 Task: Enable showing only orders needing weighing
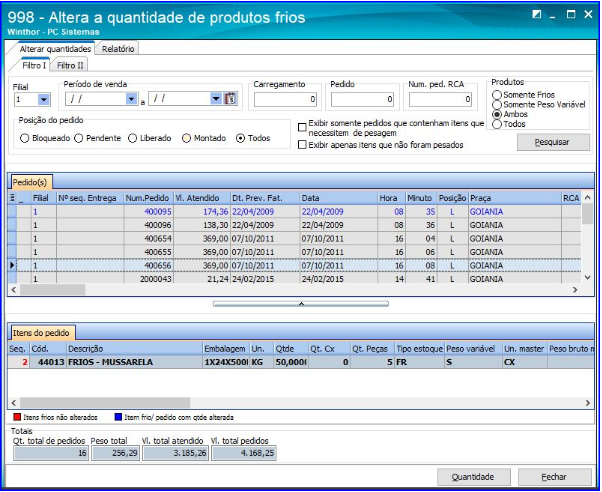[303, 127]
